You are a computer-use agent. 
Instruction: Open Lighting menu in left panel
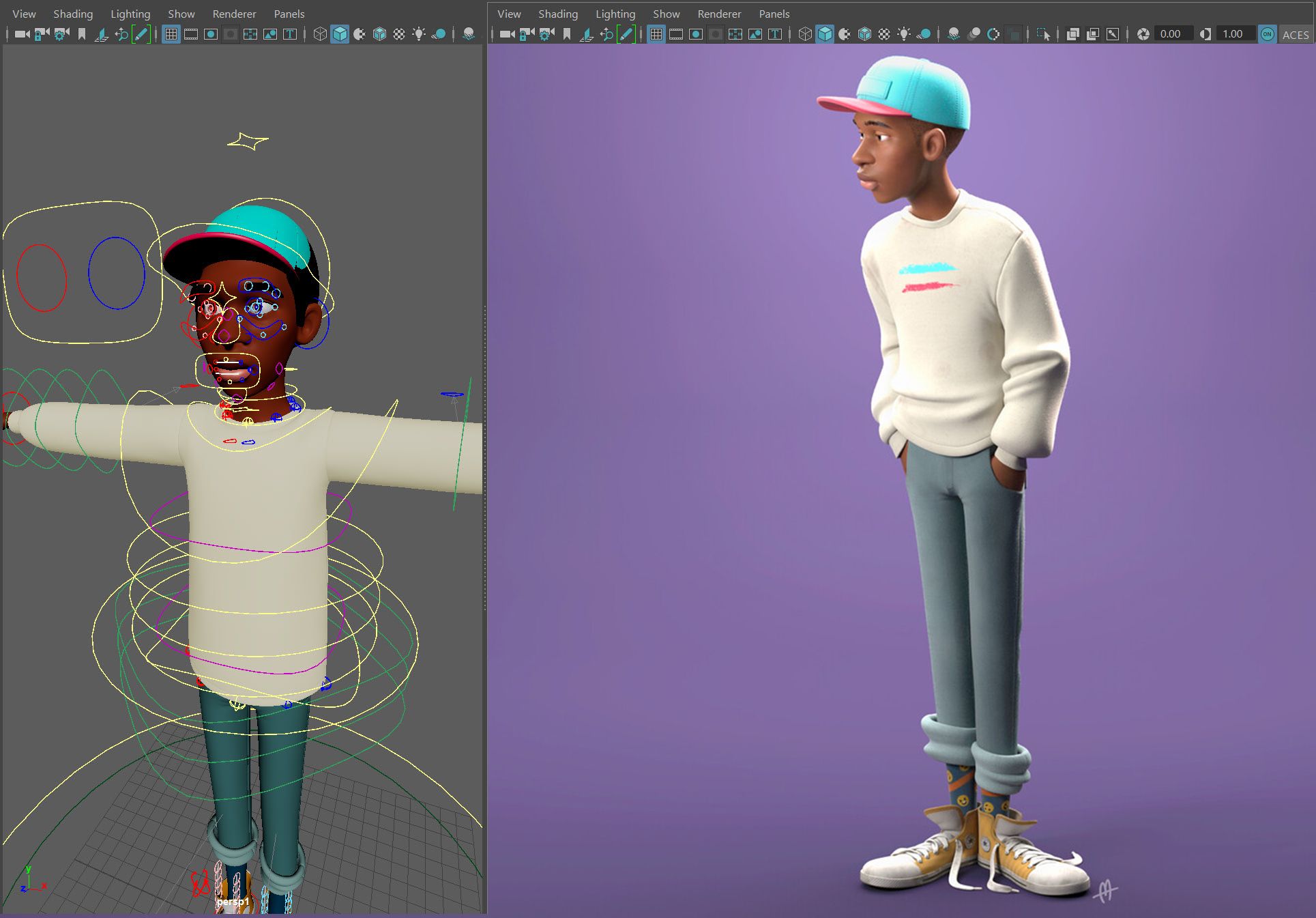(130, 14)
